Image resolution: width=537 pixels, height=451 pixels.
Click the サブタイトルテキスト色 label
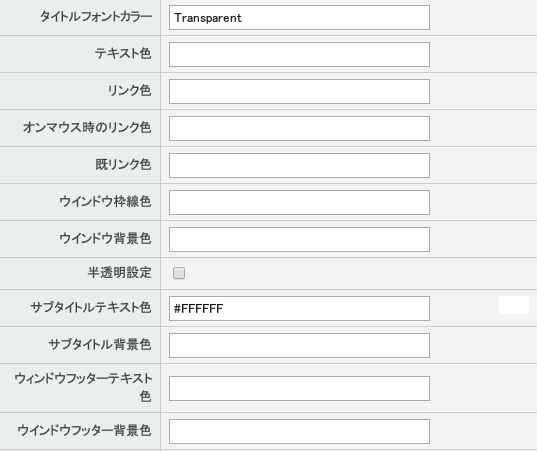91,307
